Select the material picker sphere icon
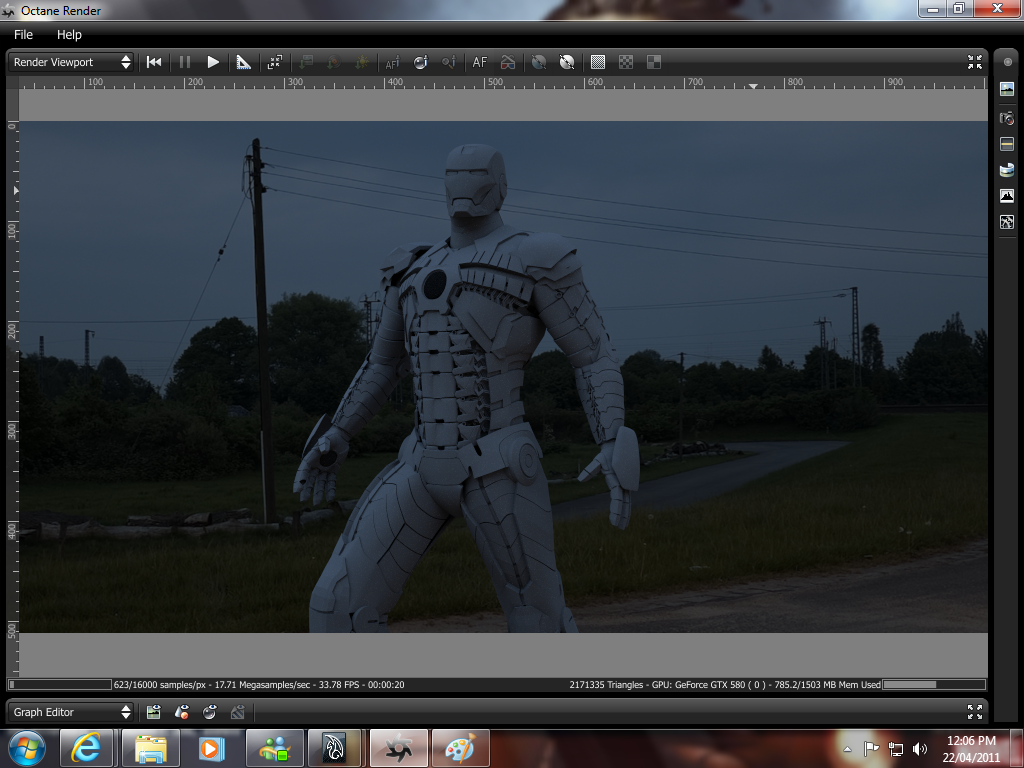 coord(421,62)
